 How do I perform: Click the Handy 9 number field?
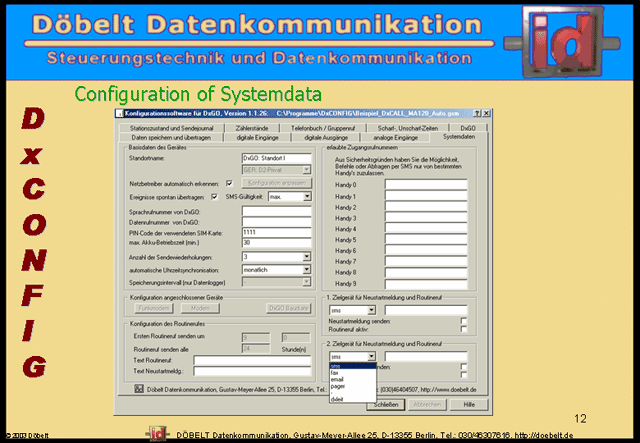[x=426, y=283]
